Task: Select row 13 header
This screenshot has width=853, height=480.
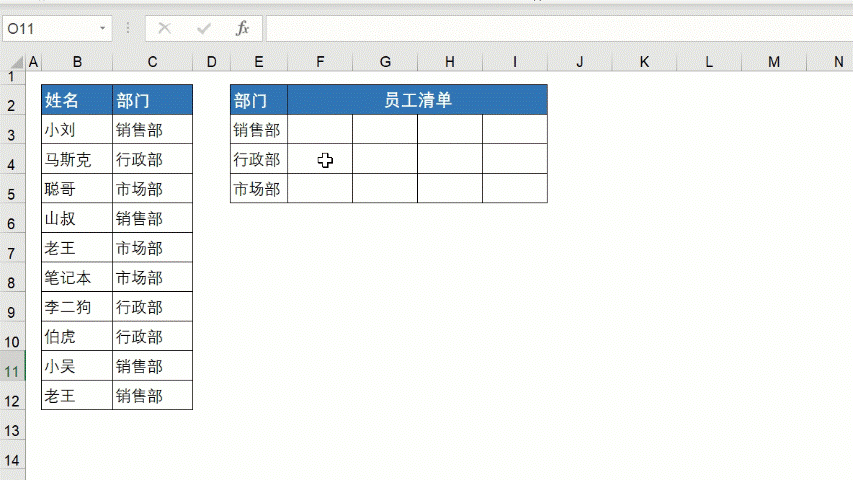Action: coord(12,424)
